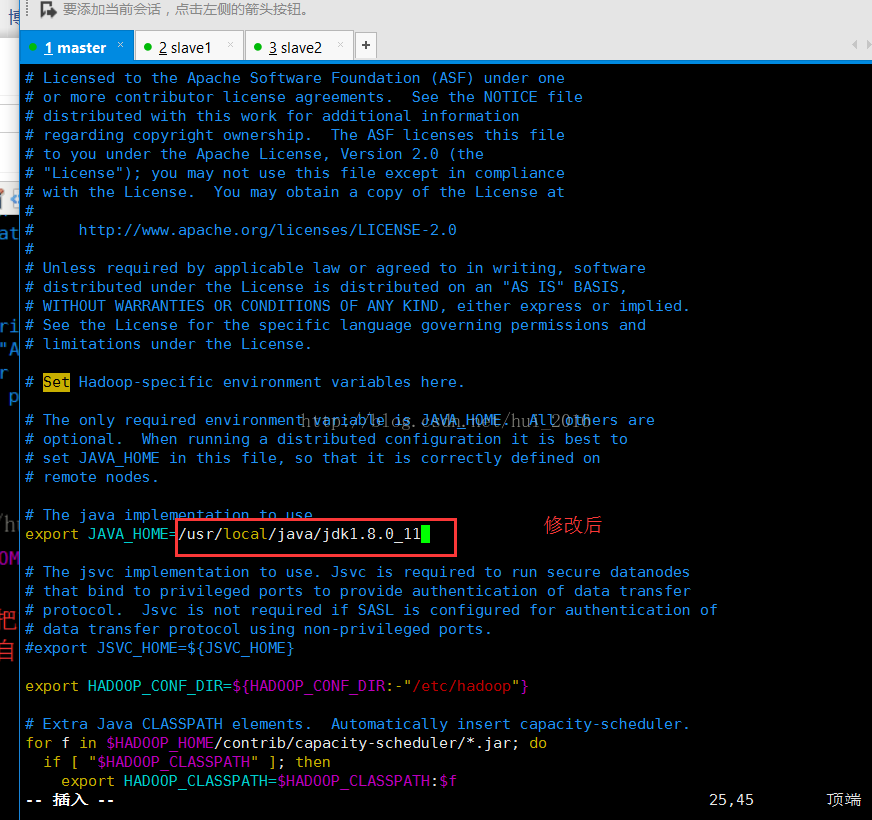This screenshot has height=820, width=872.
Task: Click 'export JAVA_HOME=' text in terminal
Action: click(101, 535)
